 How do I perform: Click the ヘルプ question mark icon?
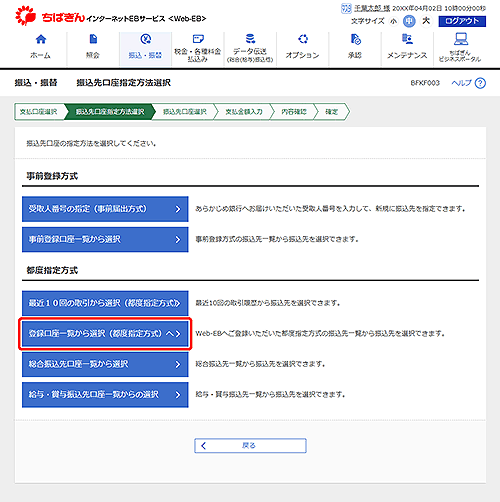[480, 83]
